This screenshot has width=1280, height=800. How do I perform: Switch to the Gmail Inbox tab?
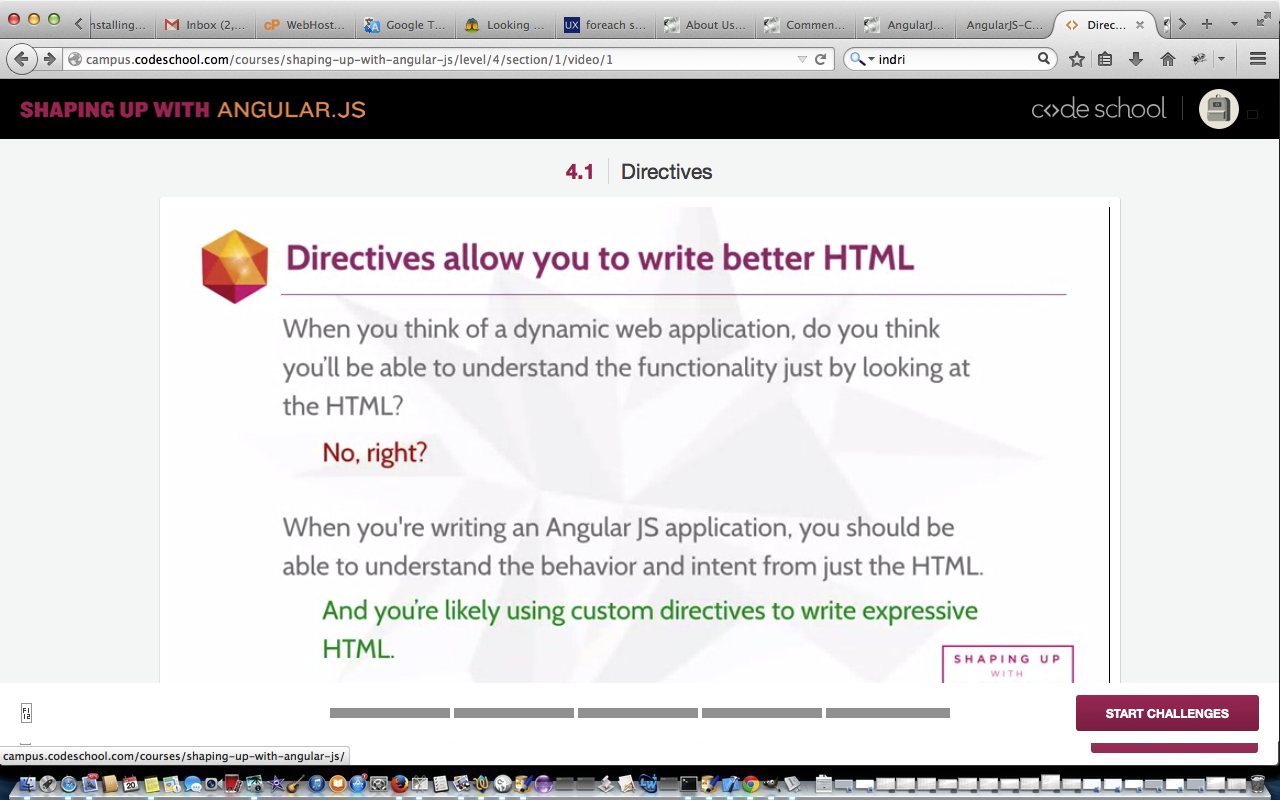click(x=205, y=25)
